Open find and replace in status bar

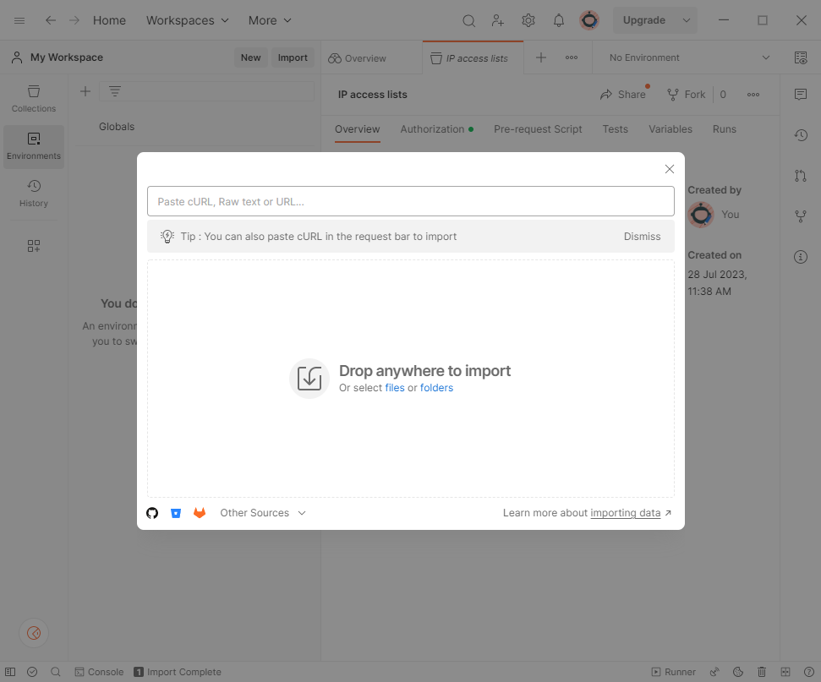coord(56,672)
